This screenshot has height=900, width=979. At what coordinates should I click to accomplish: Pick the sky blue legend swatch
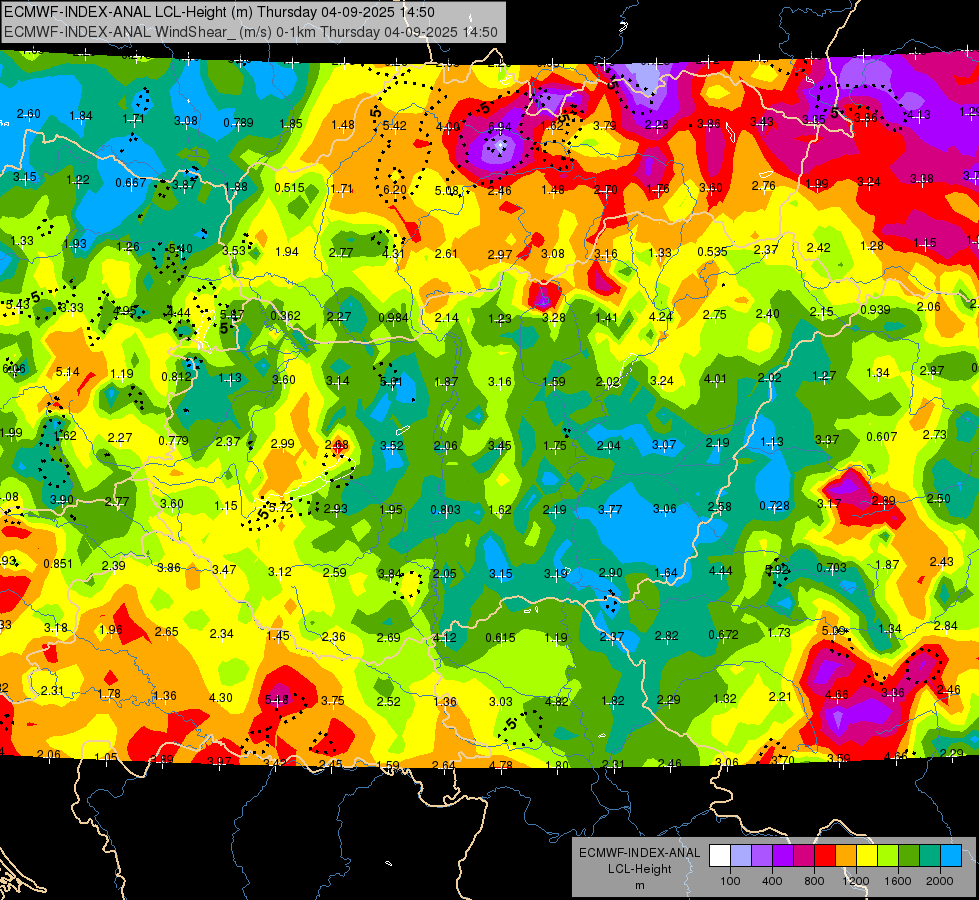coord(951,856)
